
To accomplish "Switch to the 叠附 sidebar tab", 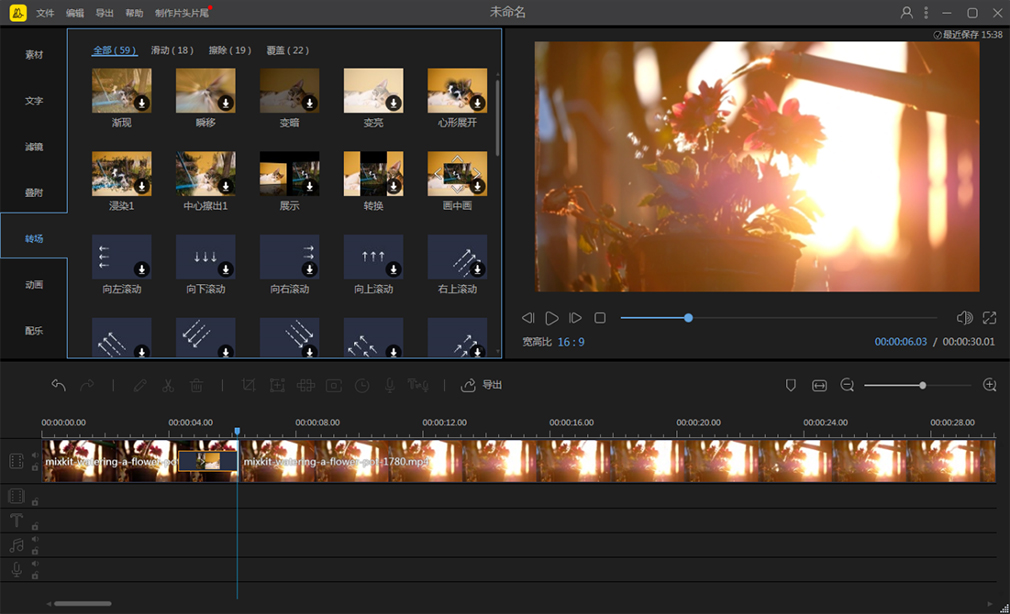I will point(34,193).
